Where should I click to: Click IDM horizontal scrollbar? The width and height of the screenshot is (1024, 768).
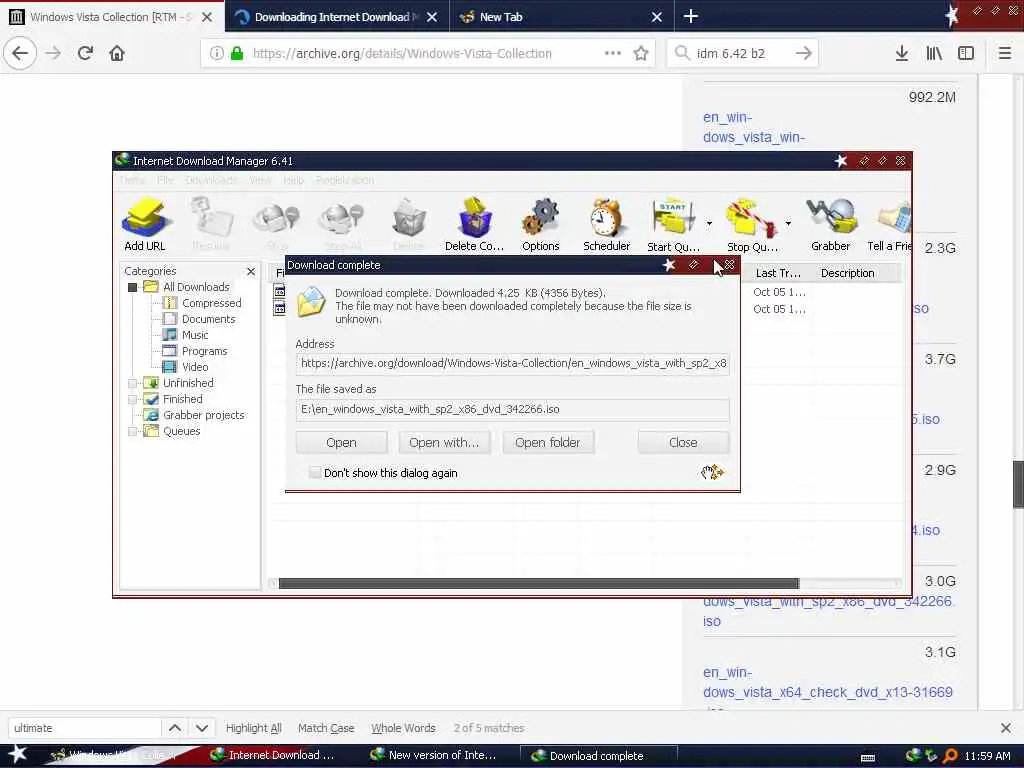click(x=539, y=583)
